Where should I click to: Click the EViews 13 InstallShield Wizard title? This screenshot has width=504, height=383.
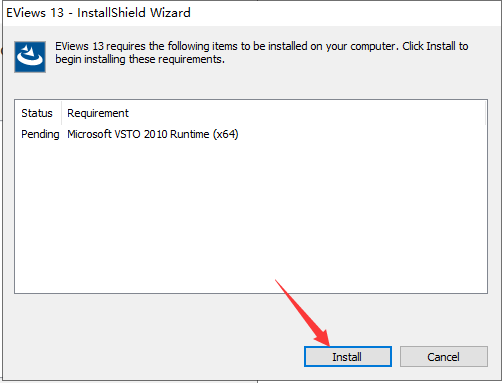(98, 13)
